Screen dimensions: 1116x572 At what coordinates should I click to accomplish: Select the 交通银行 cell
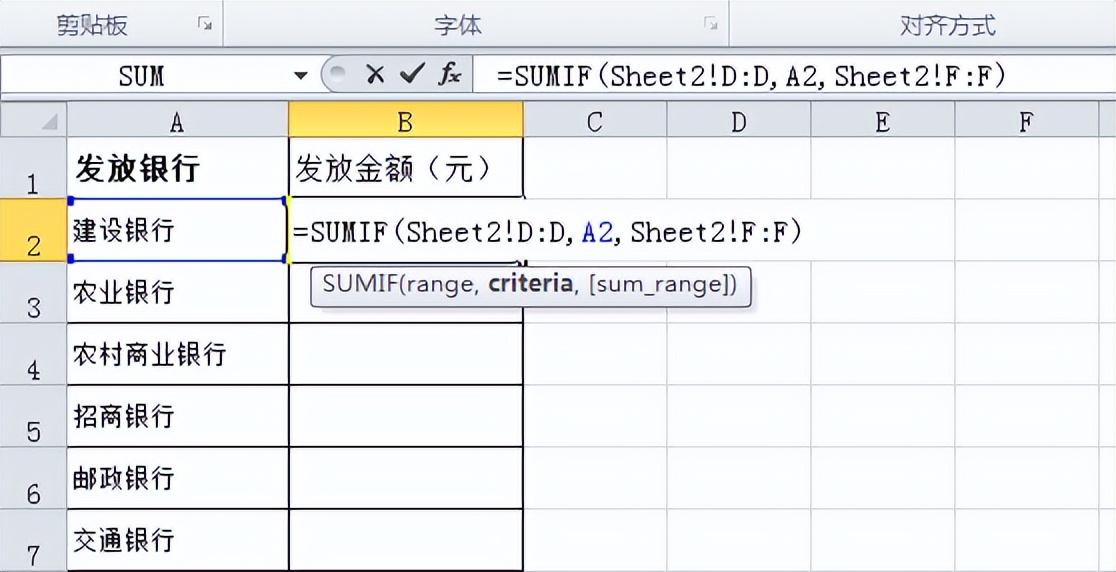click(177, 540)
